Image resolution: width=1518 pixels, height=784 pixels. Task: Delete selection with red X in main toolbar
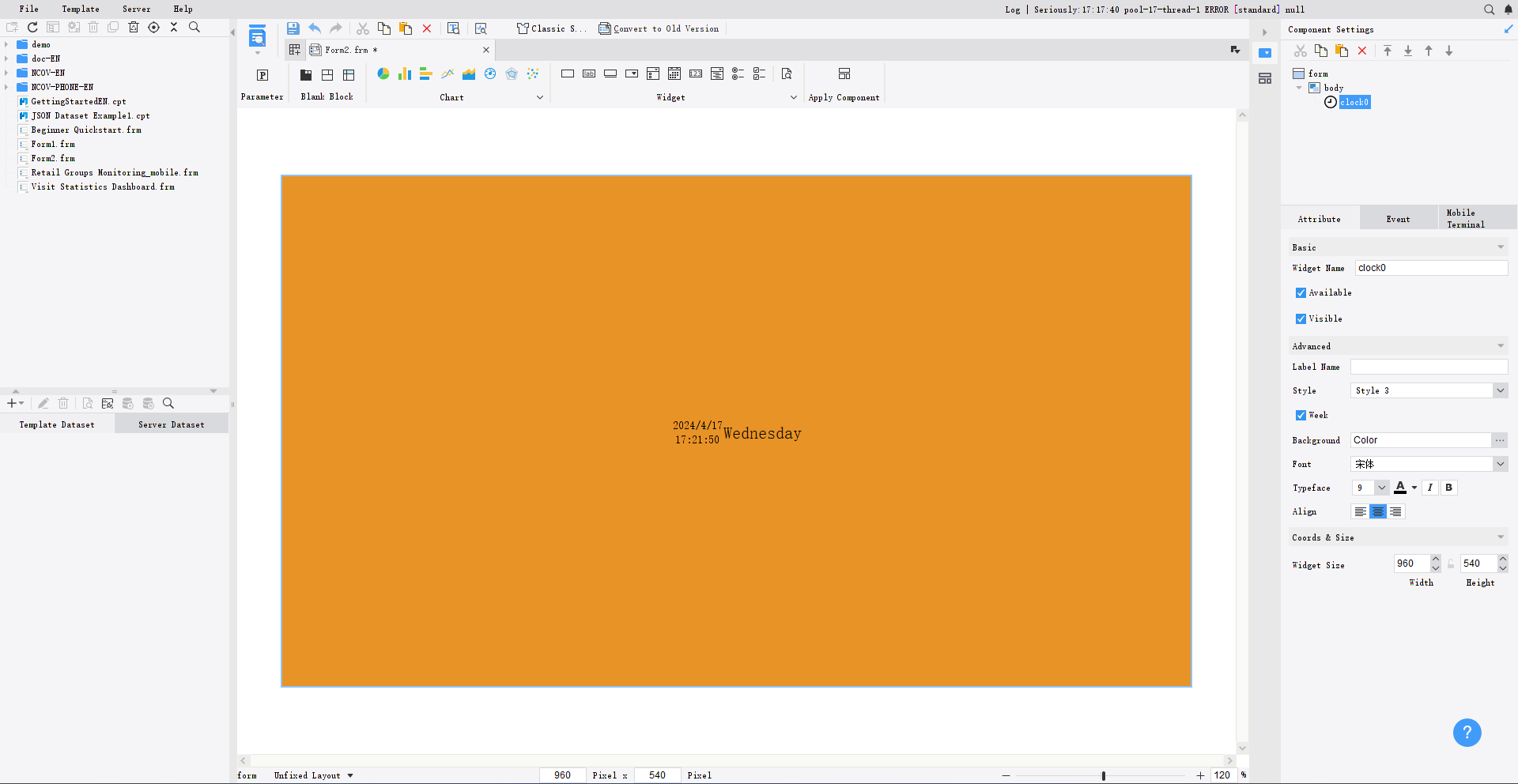point(427,28)
